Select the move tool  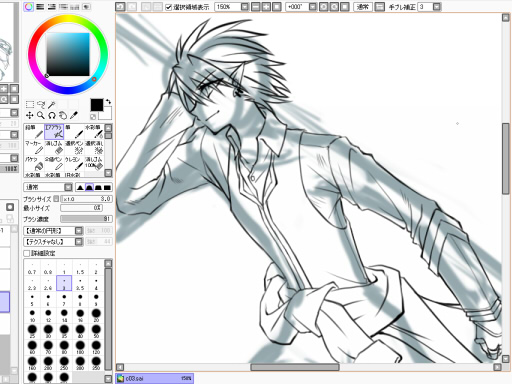30,115
